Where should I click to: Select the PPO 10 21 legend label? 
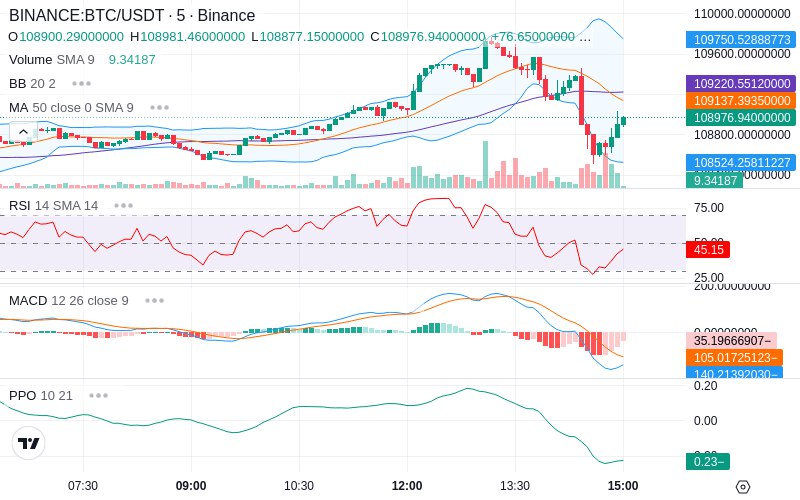coord(41,395)
